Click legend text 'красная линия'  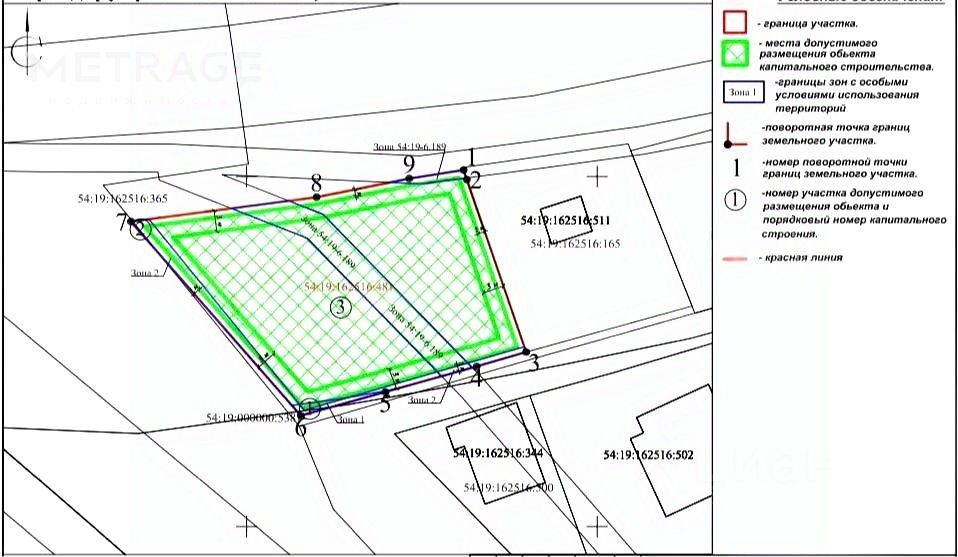pos(800,258)
